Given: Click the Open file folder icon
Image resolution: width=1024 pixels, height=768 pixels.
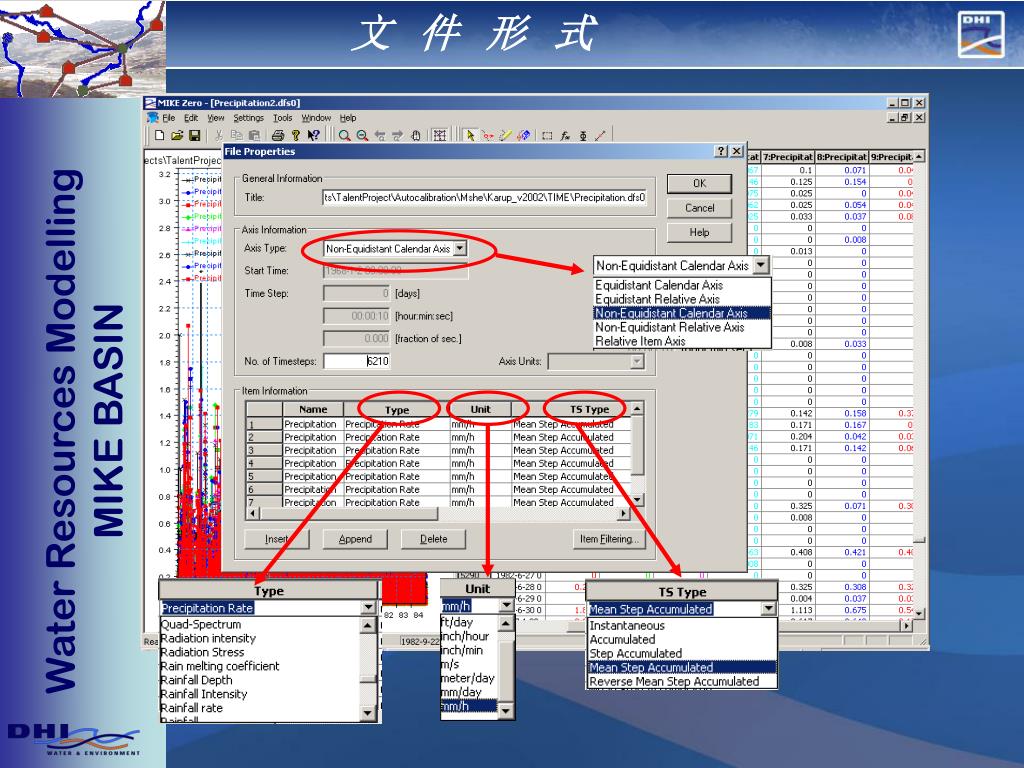Looking at the screenshot, I should (x=177, y=135).
